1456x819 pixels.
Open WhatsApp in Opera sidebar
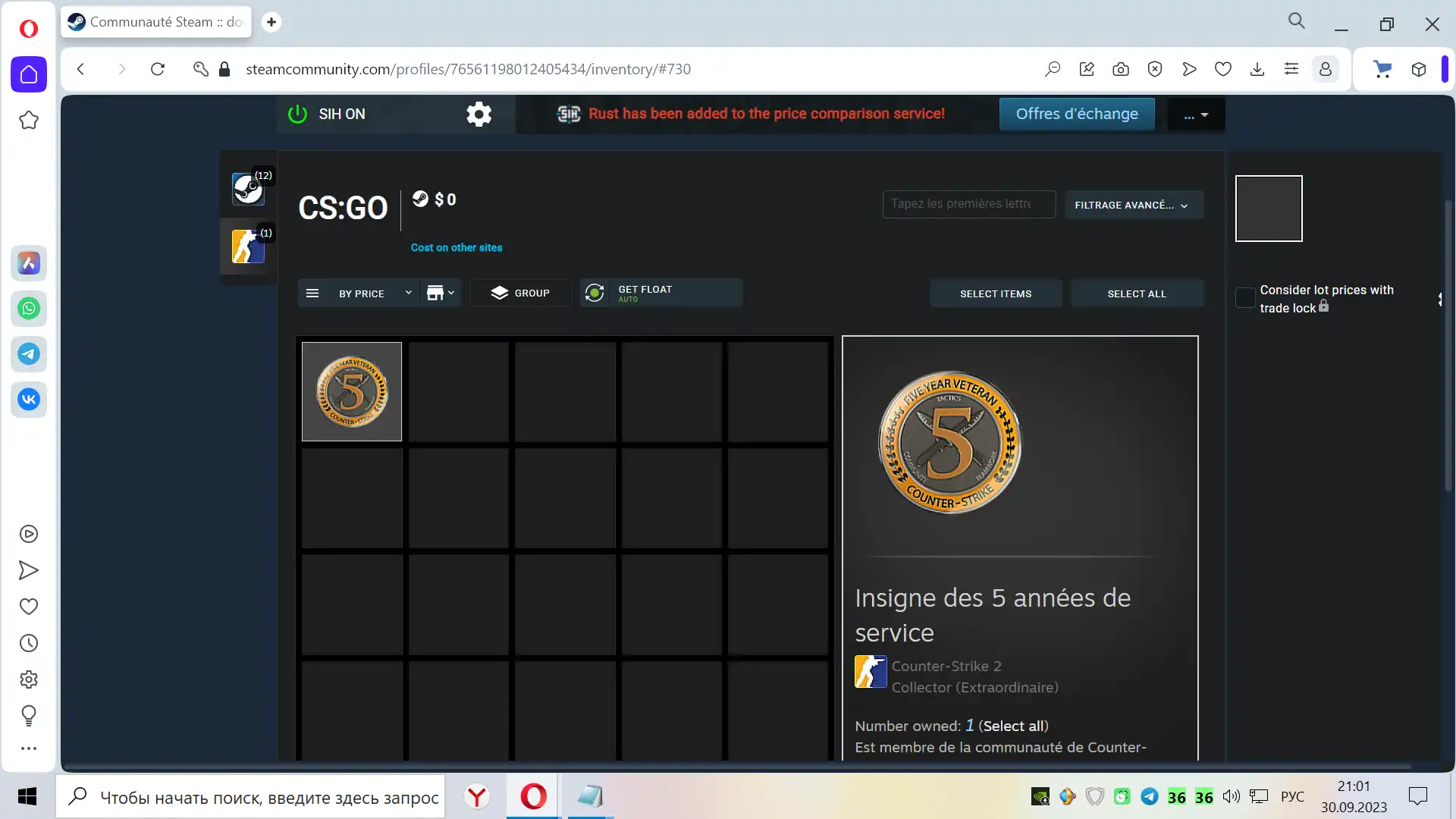point(29,309)
